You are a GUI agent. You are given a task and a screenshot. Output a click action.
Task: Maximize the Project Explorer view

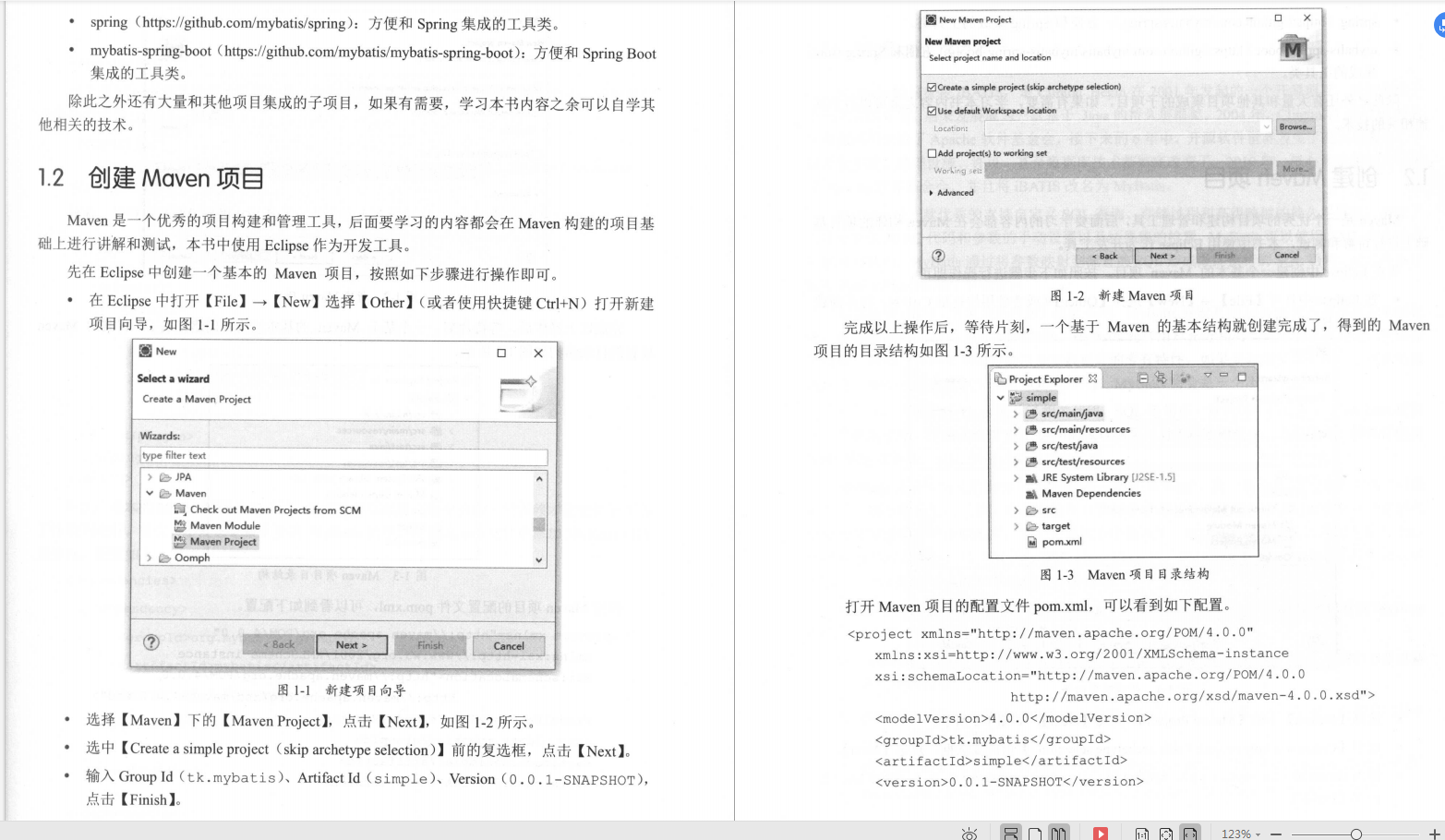tap(1242, 377)
